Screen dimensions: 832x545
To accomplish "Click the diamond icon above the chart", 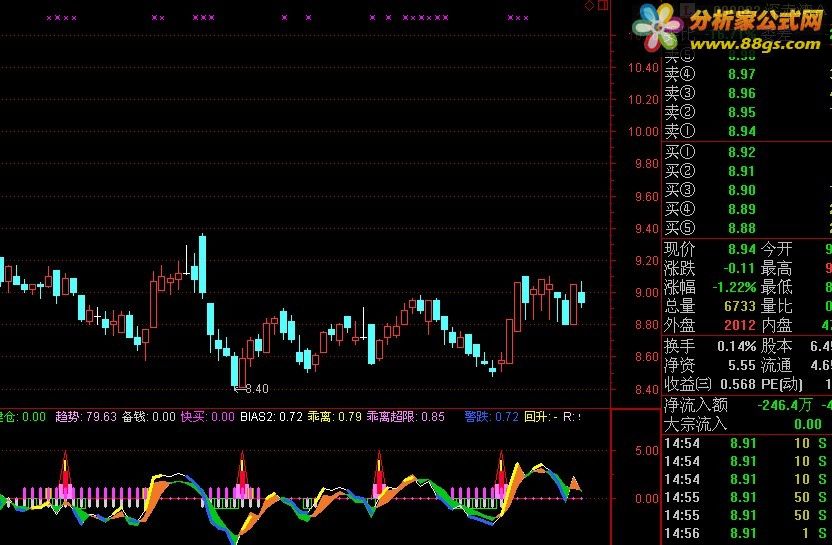I will click(590, 6).
